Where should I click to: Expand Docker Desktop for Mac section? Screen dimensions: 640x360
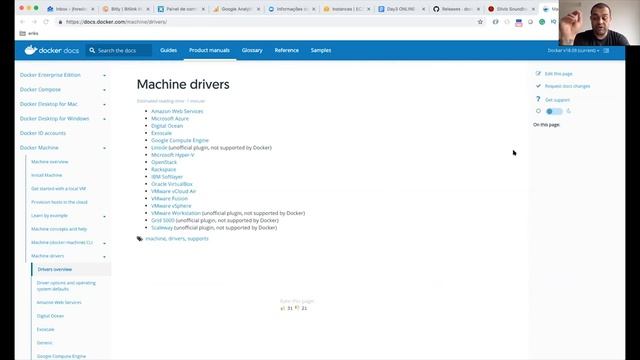coord(104,104)
